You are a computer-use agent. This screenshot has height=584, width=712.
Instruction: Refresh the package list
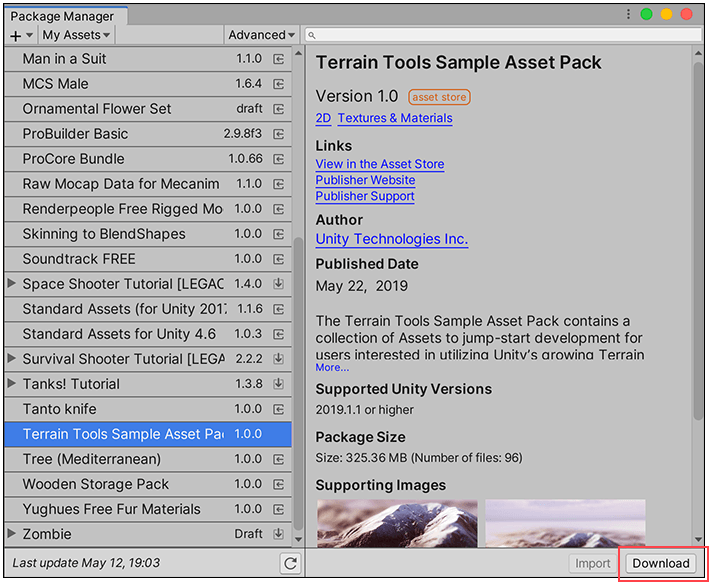290,563
